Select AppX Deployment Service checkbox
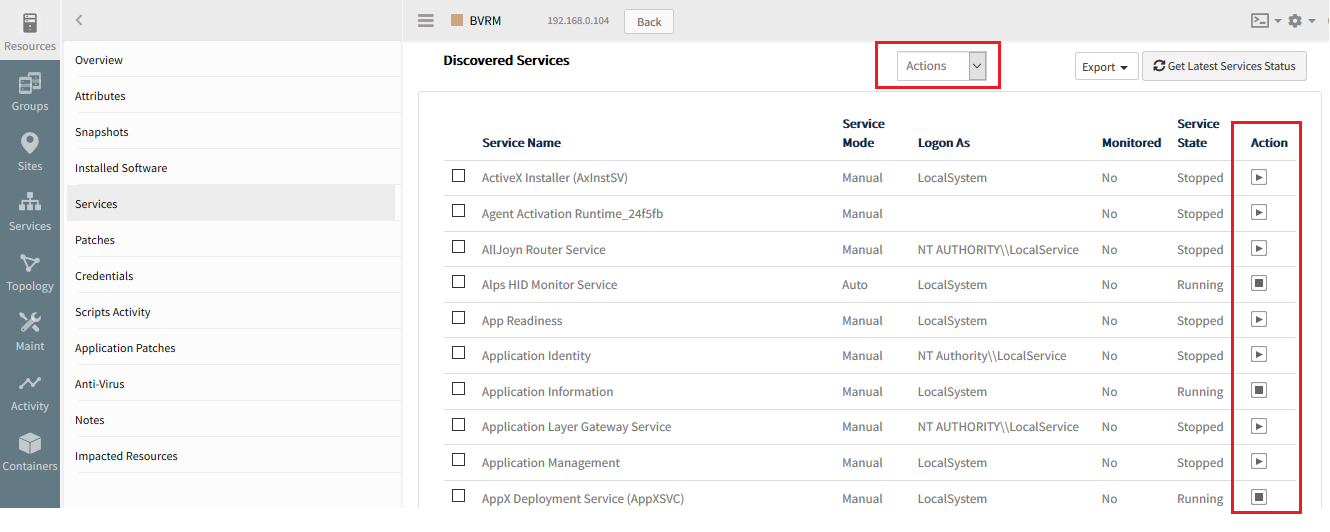This screenshot has width=1330, height=532. (x=459, y=496)
